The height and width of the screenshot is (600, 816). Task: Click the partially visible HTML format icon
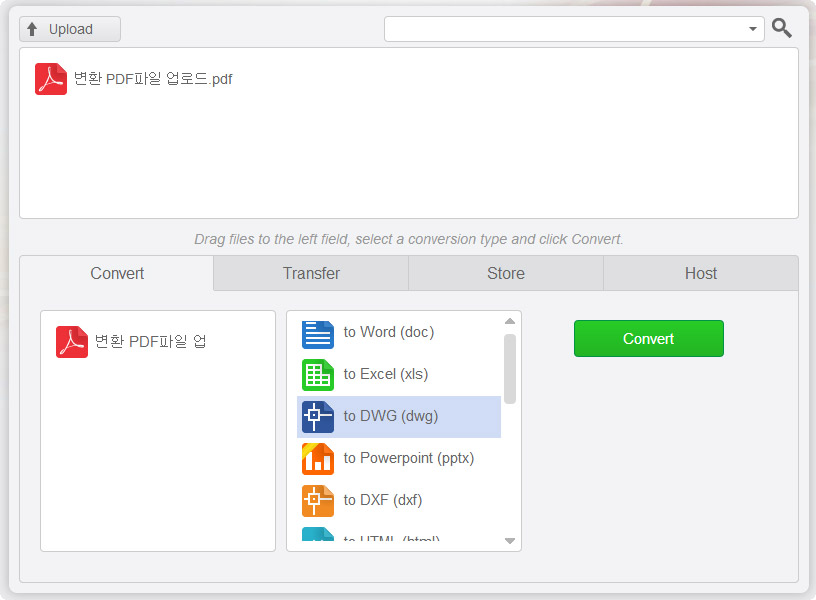pos(318,538)
